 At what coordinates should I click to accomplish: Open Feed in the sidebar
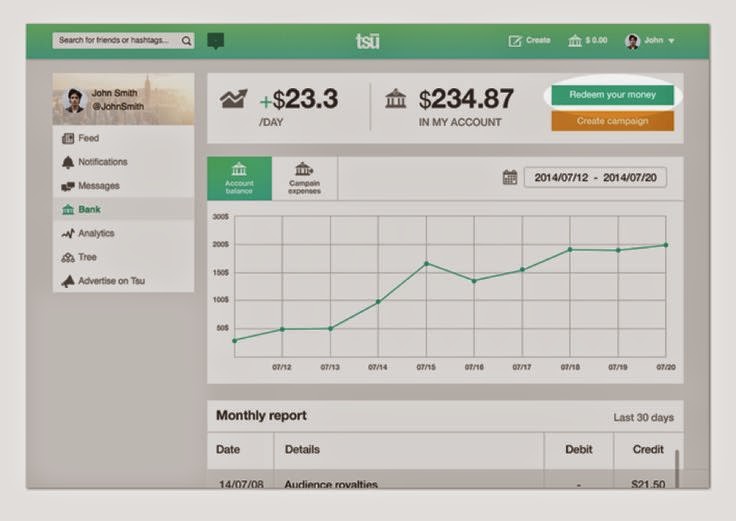[x=123, y=138]
